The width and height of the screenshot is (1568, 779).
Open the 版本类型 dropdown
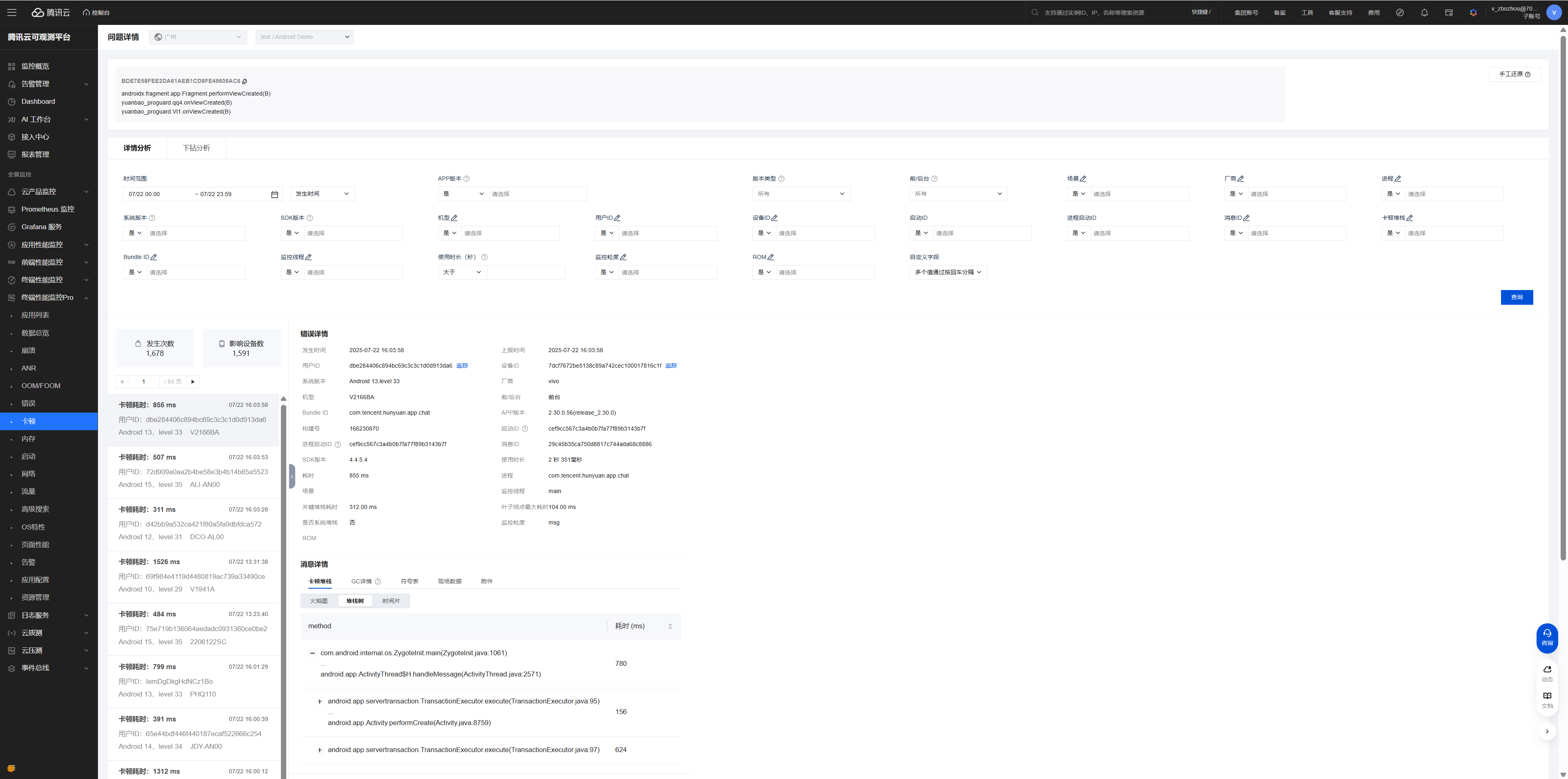click(800, 194)
